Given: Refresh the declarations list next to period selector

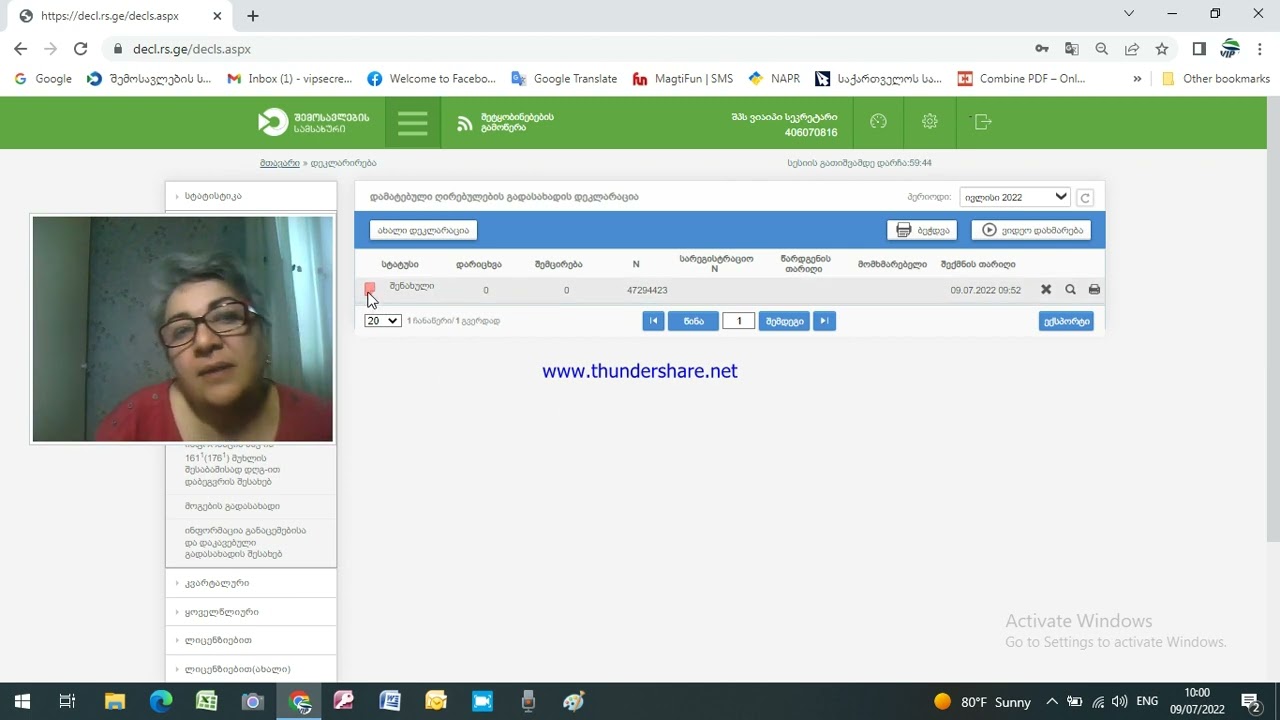Looking at the screenshot, I should pyautogui.click(x=1085, y=198).
